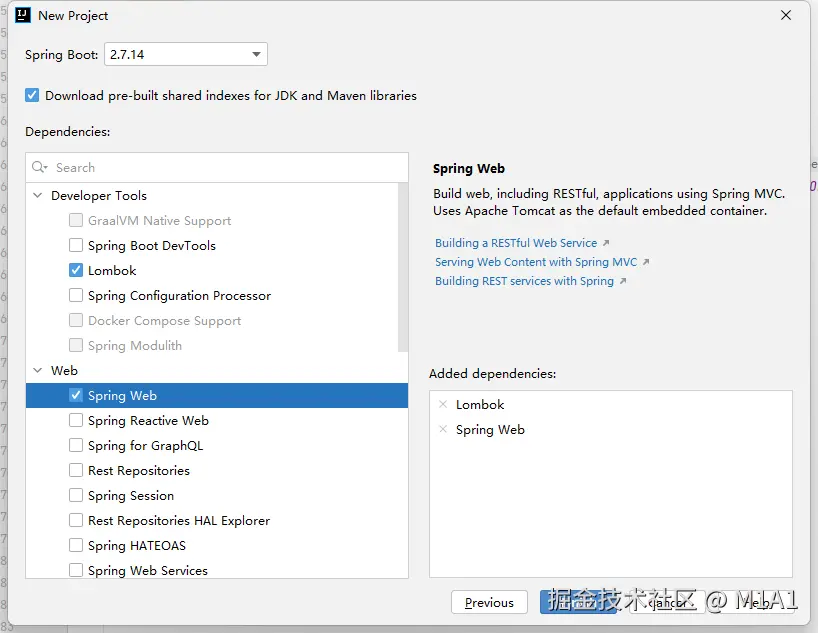
Task: Enable Spring Reactive Web dependency
Action: tap(76, 420)
